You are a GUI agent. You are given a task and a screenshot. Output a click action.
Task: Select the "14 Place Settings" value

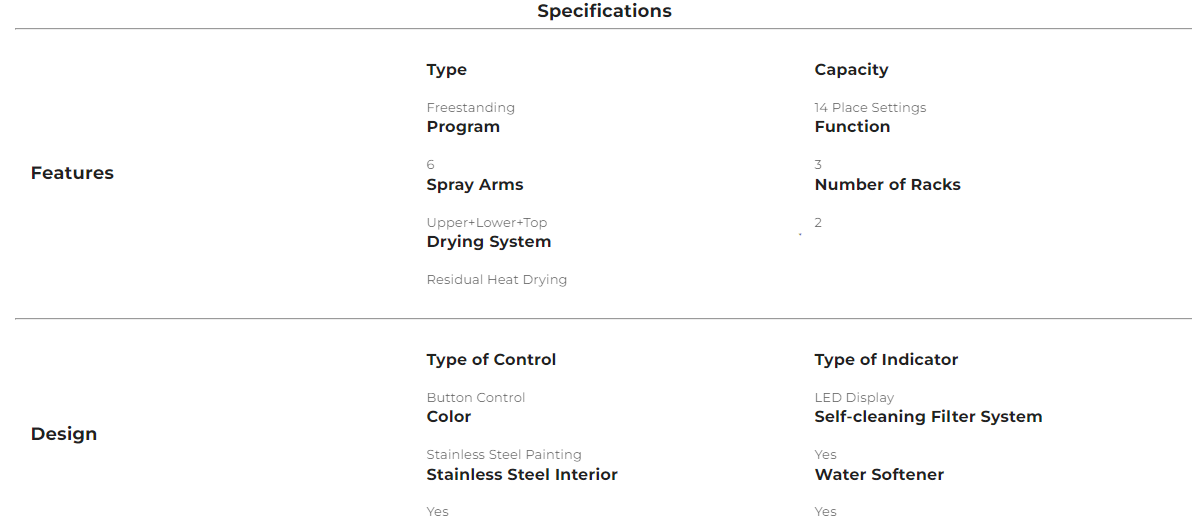[x=870, y=107]
